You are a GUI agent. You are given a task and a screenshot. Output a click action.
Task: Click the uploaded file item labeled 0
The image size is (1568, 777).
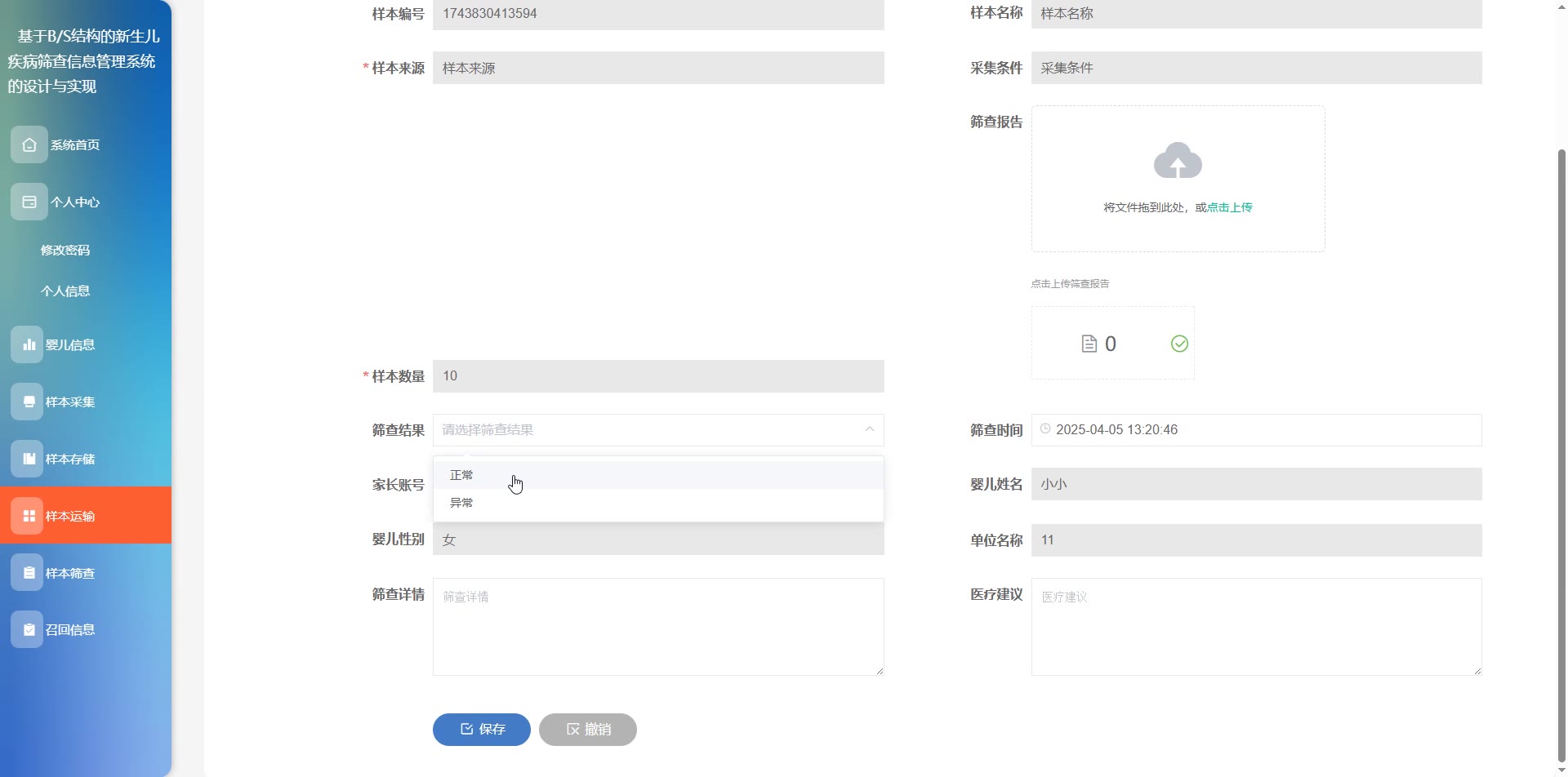pyautogui.click(x=1113, y=344)
